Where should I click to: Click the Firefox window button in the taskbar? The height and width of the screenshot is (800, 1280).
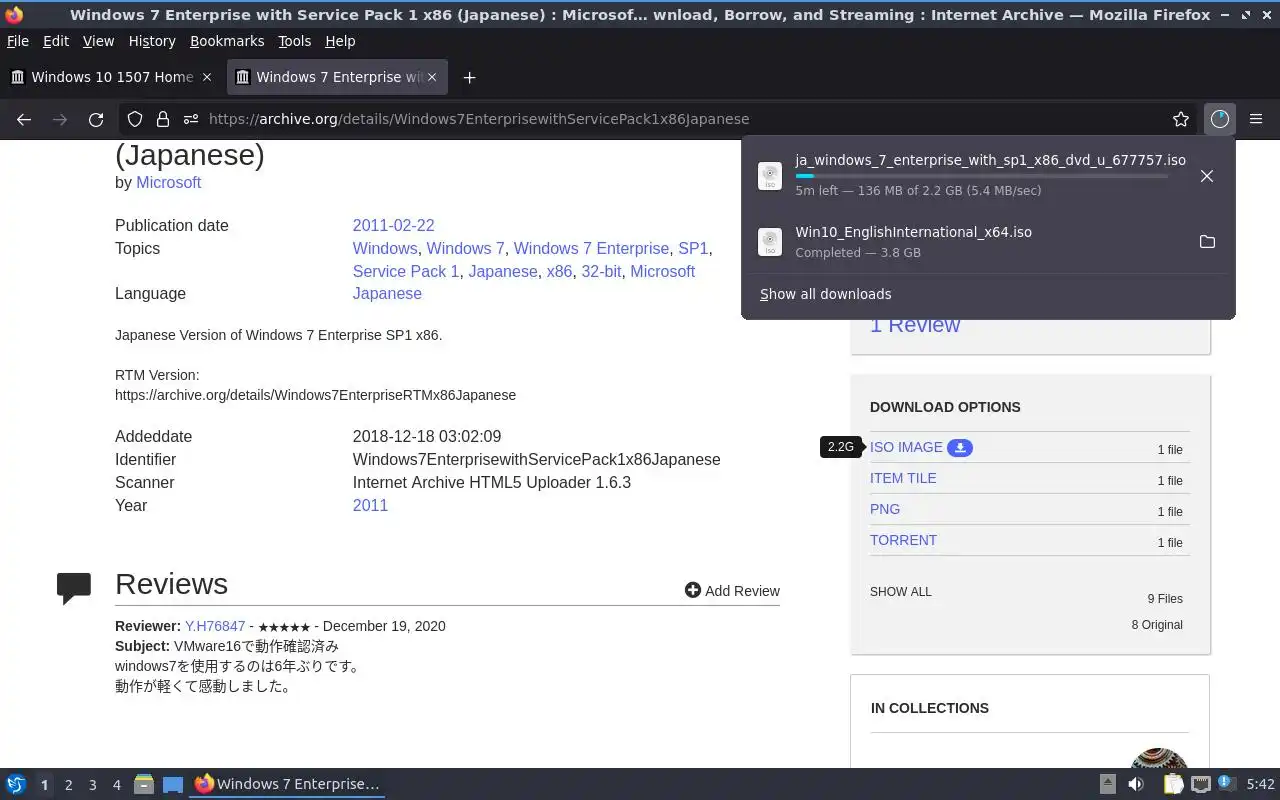[287, 784]
